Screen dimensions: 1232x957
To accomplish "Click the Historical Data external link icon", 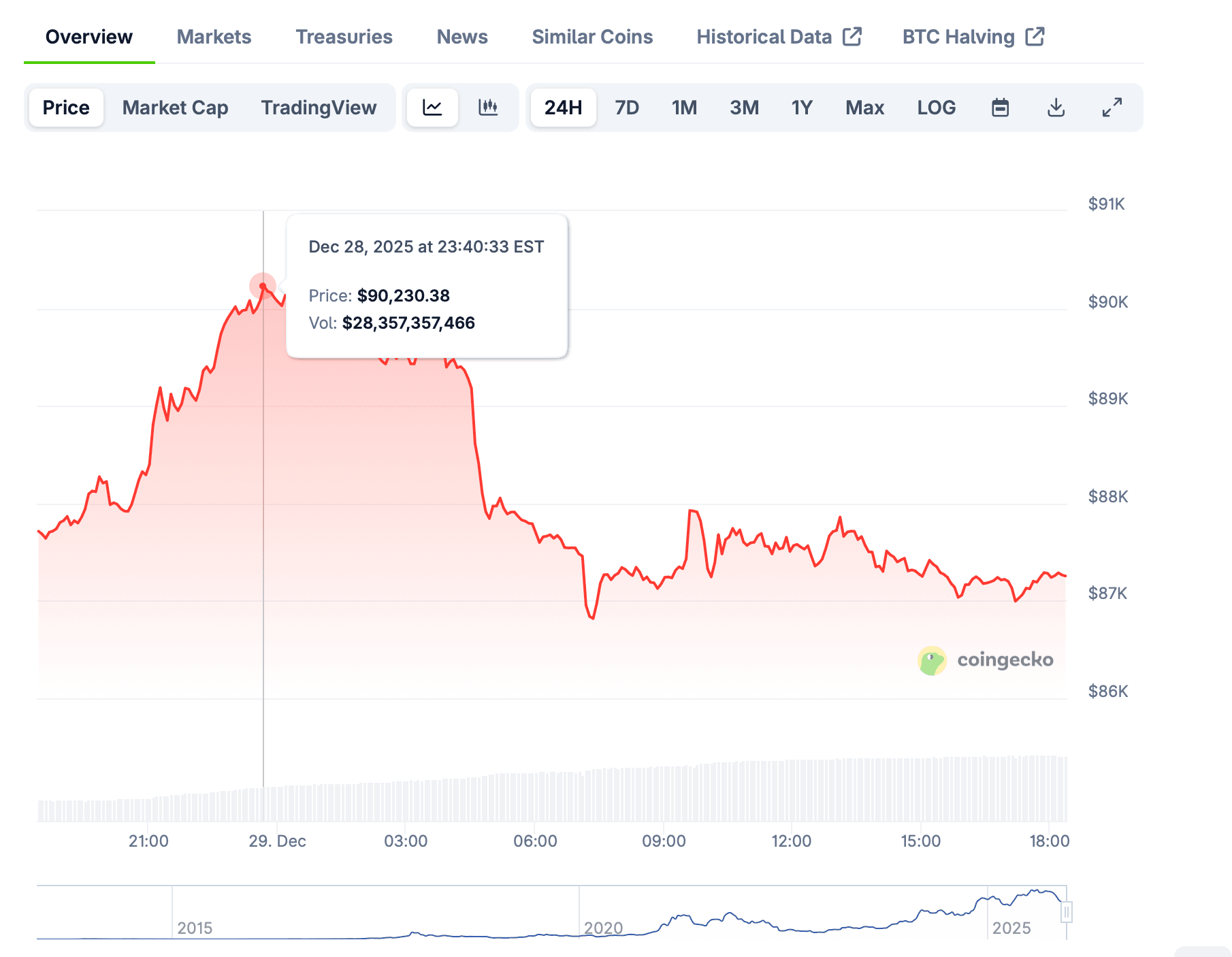I will tap(852, 37).
